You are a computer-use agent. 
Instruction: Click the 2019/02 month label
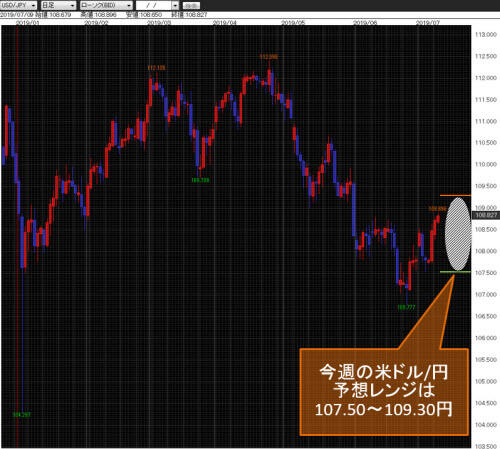tap(96, 23)
